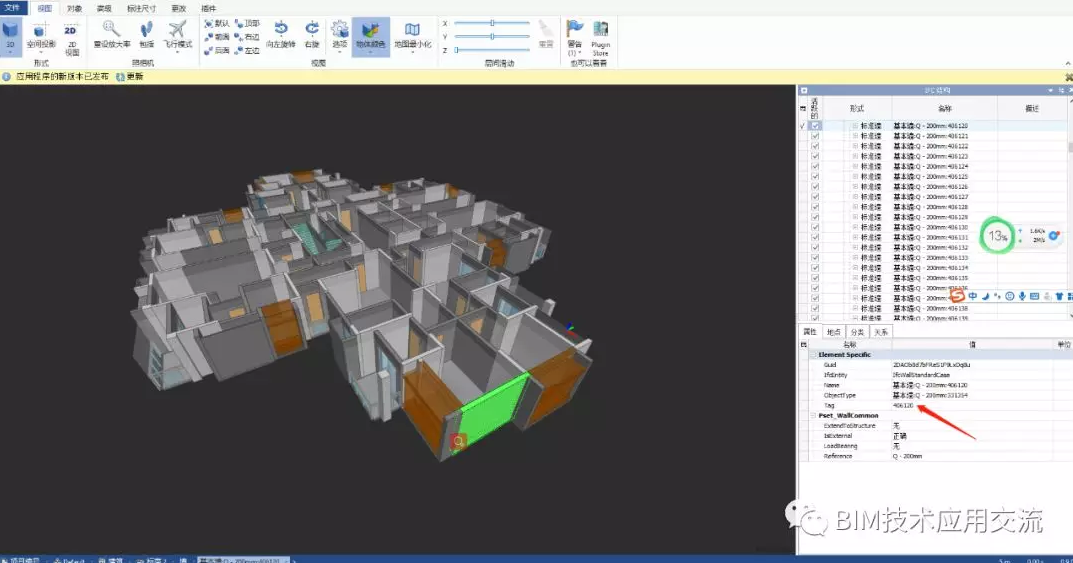1073x563 pixels.
Task: Click the info icon in yellow notification bar
Action: point(6,77)
